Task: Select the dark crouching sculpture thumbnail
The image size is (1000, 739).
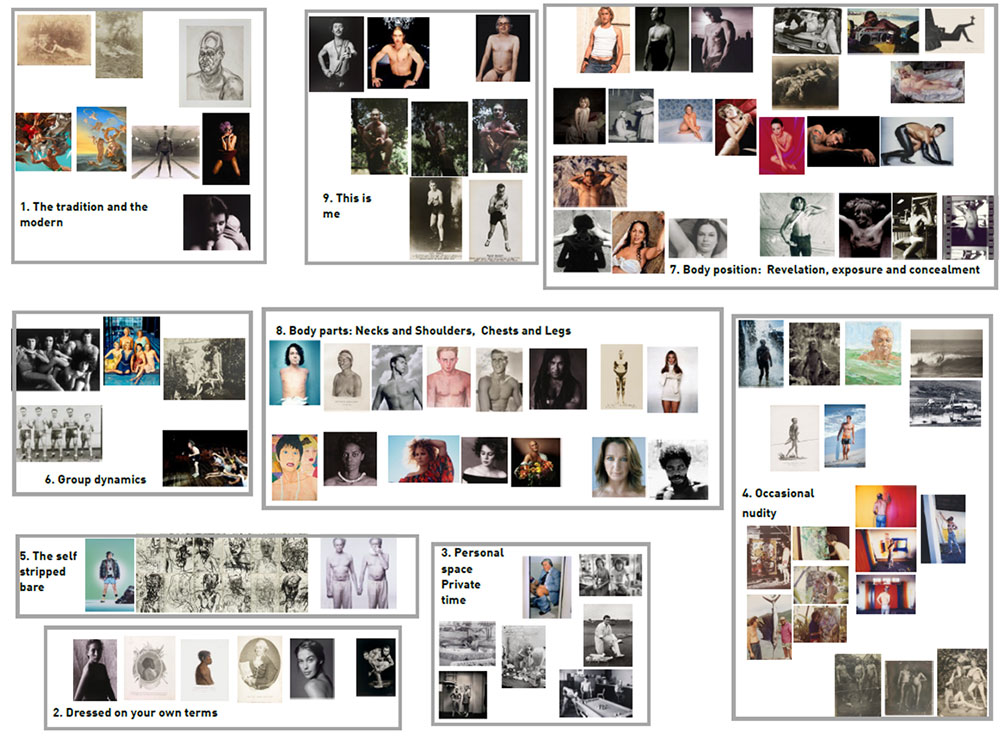Action: [376, 667]
